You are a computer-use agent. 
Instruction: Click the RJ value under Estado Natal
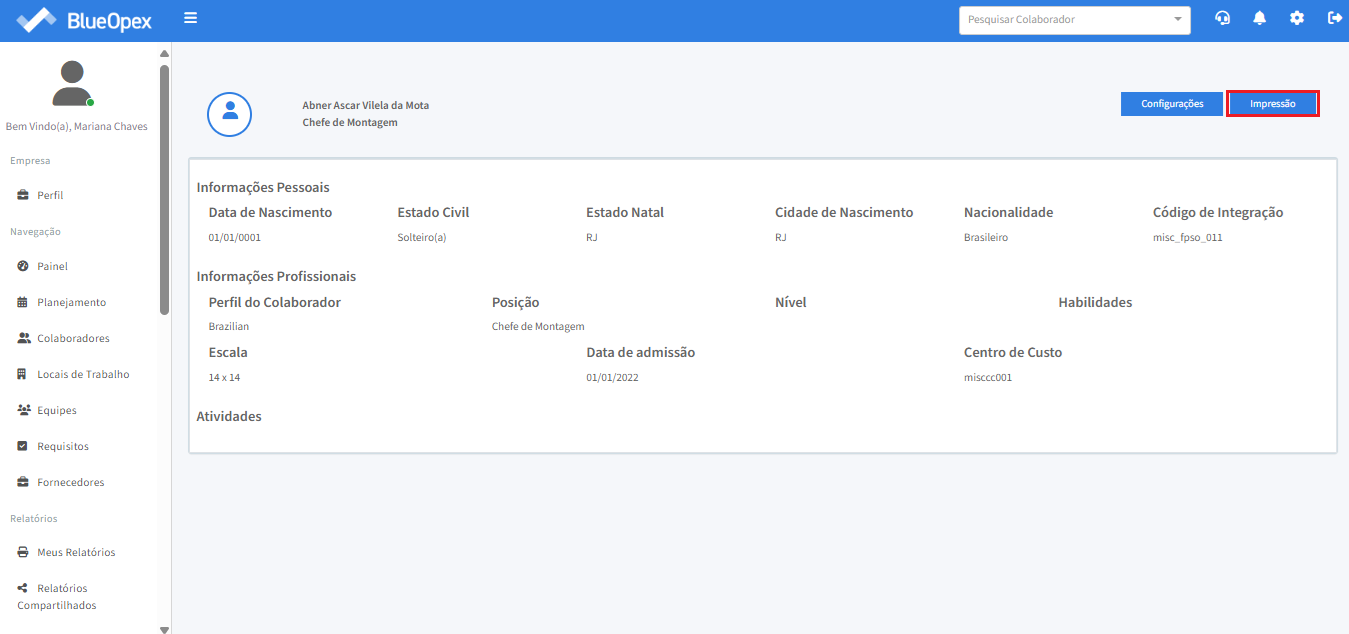point(592,238)
